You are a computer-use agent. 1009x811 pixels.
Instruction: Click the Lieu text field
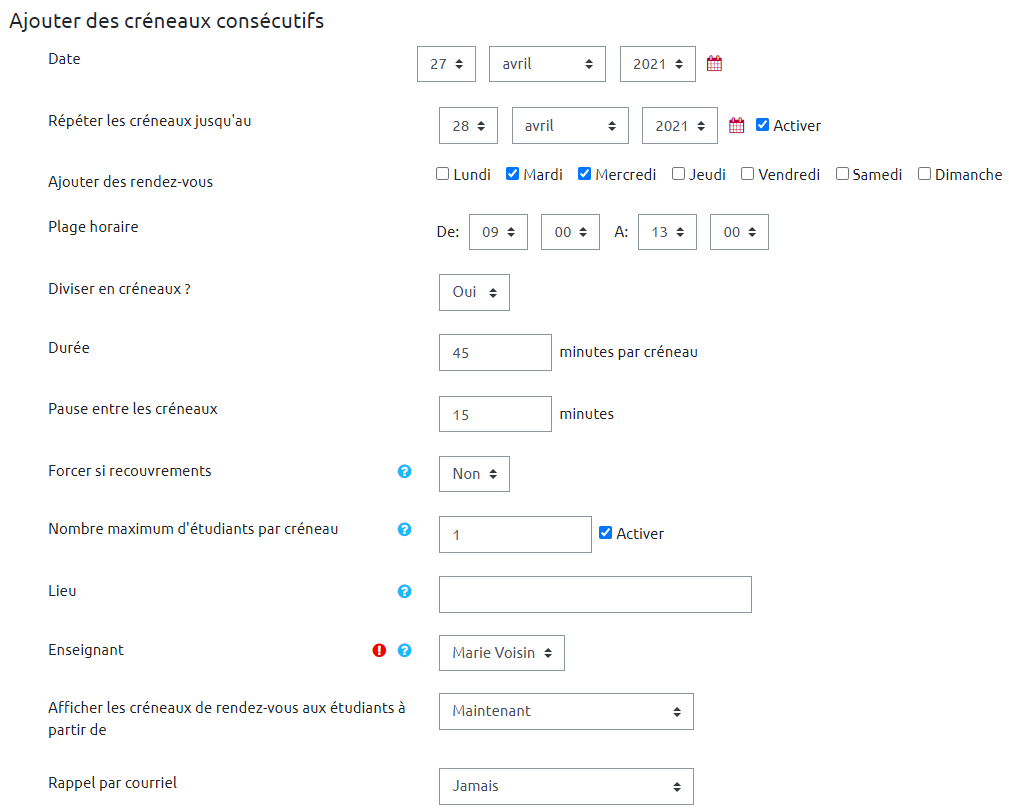click(594, 594)
